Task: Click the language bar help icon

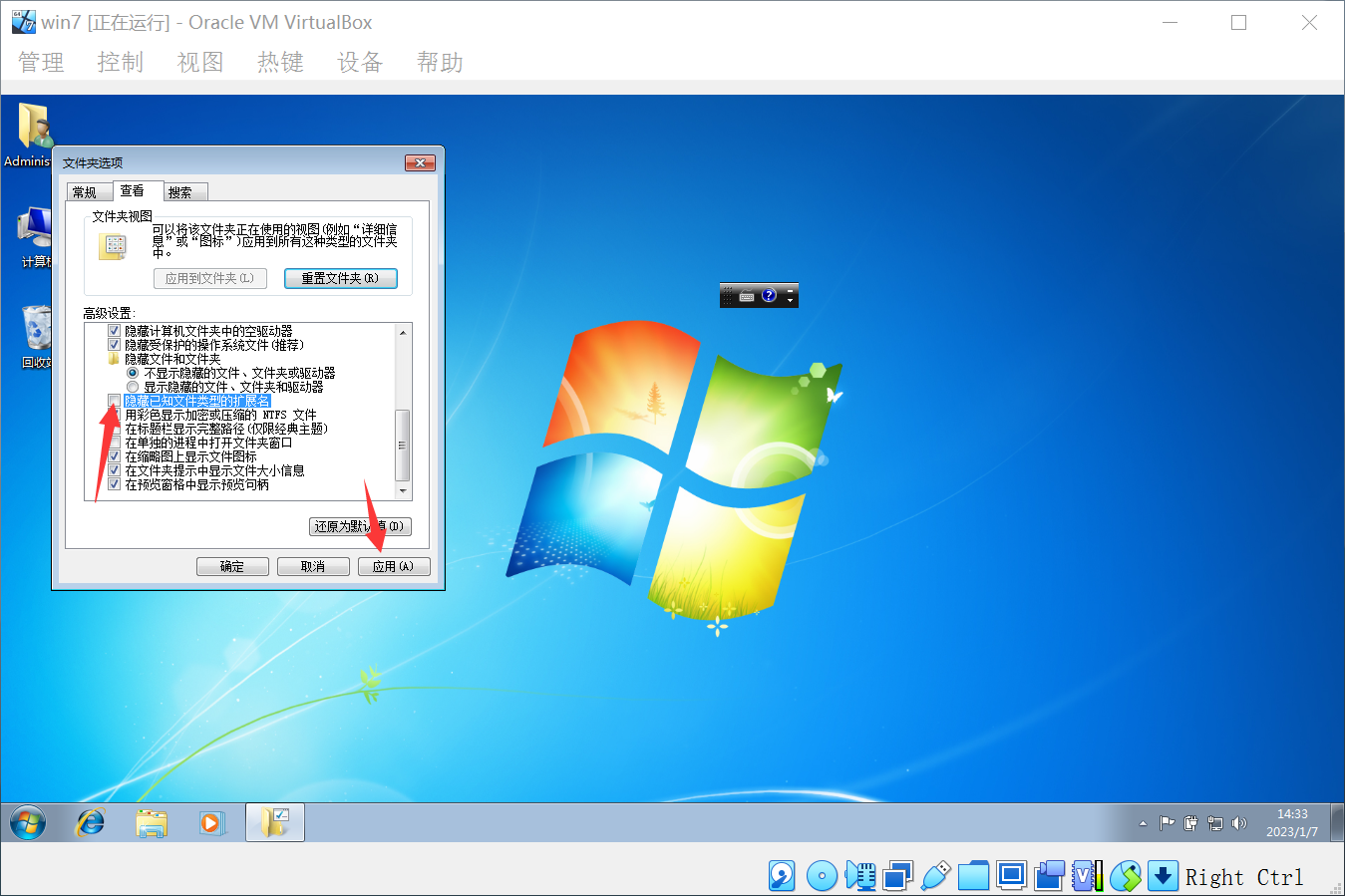Action: [x=769, y=295]
